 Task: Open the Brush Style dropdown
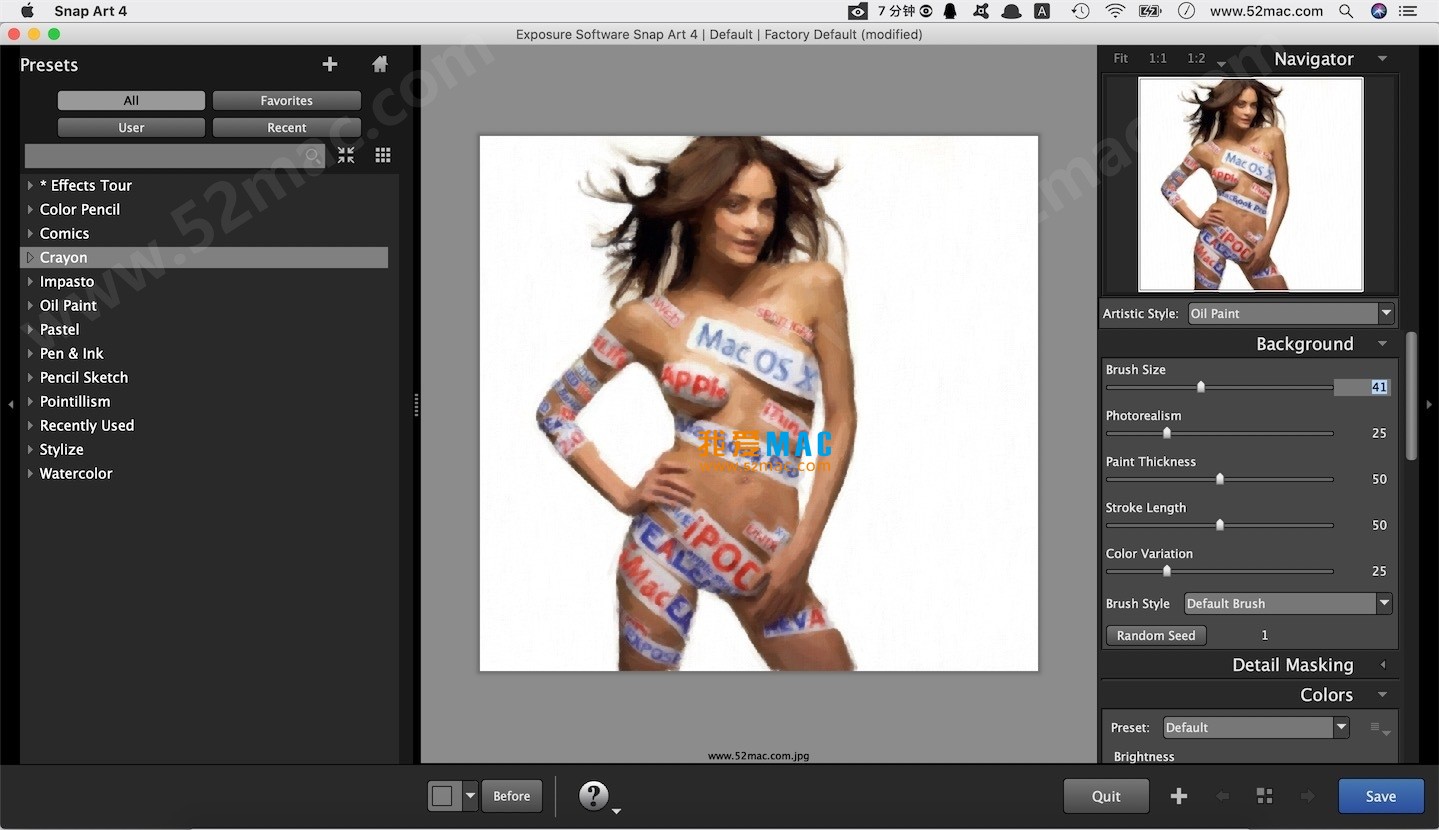click(1288, 604)
